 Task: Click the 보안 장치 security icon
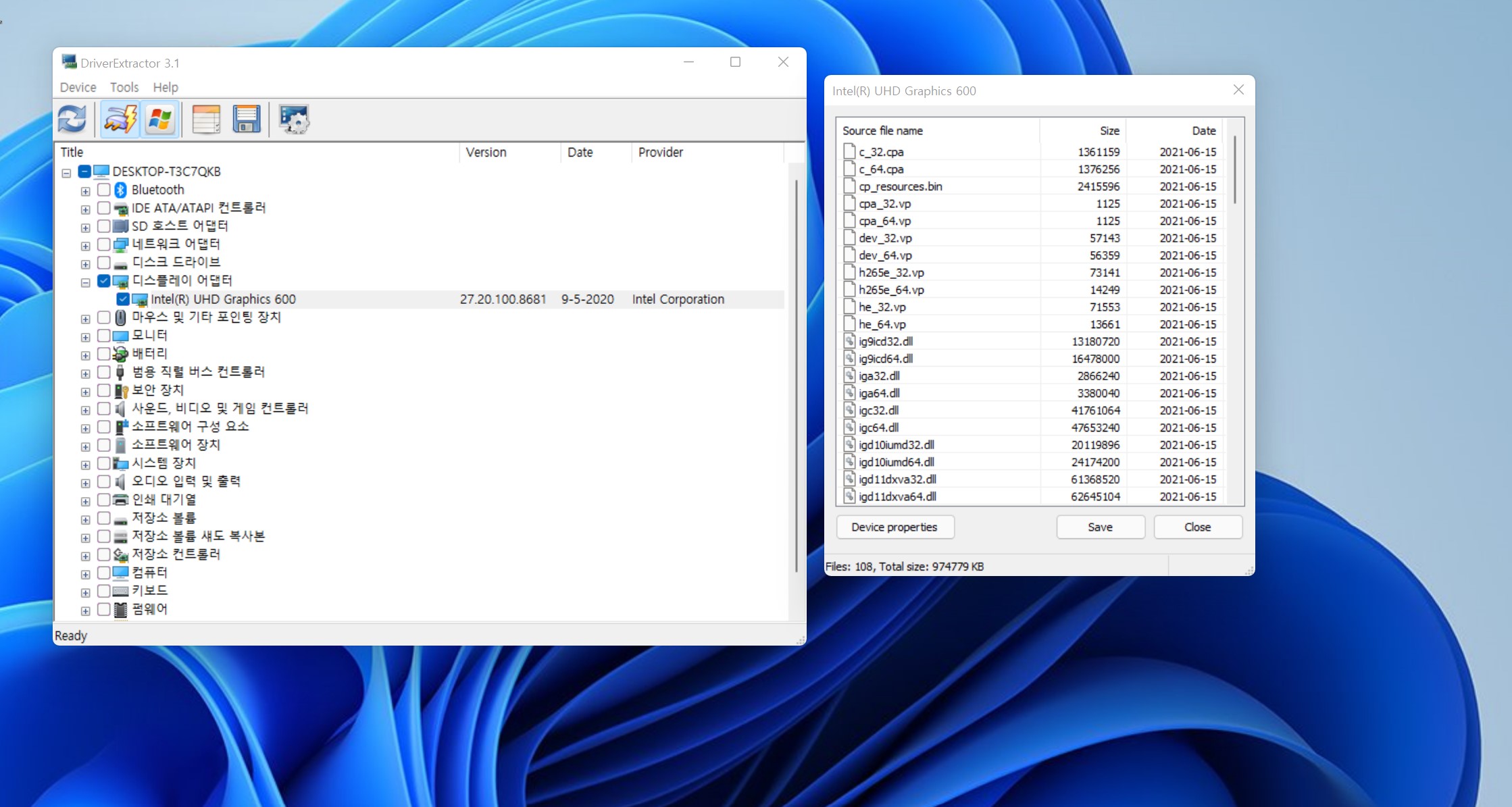click(120, 390)
